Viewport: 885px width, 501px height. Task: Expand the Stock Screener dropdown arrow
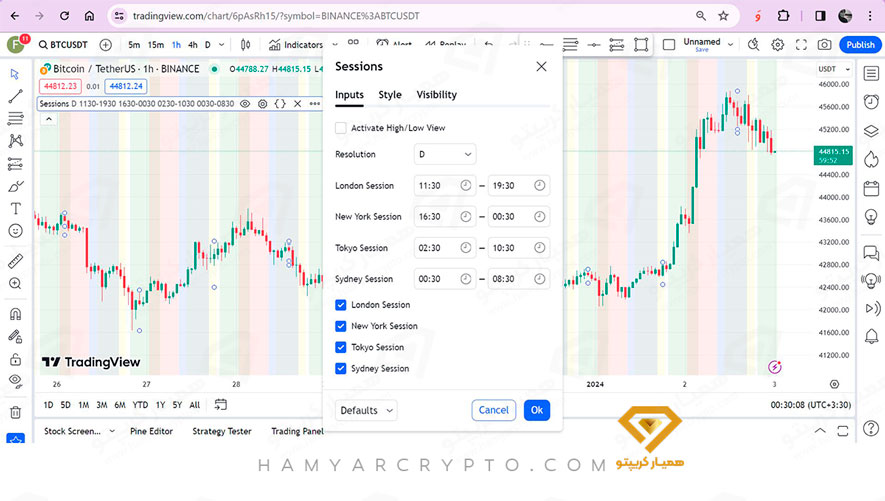(x=112, y=430)
